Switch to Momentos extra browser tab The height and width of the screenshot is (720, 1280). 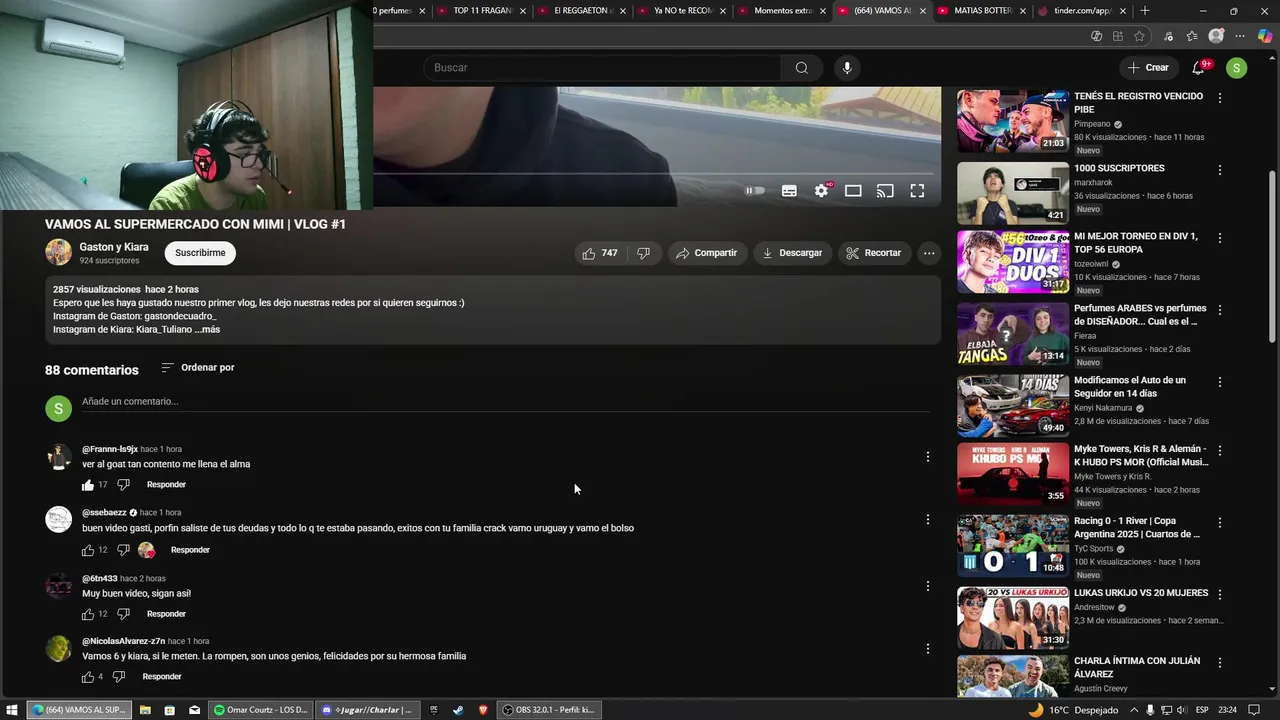[x=780, y=11]
